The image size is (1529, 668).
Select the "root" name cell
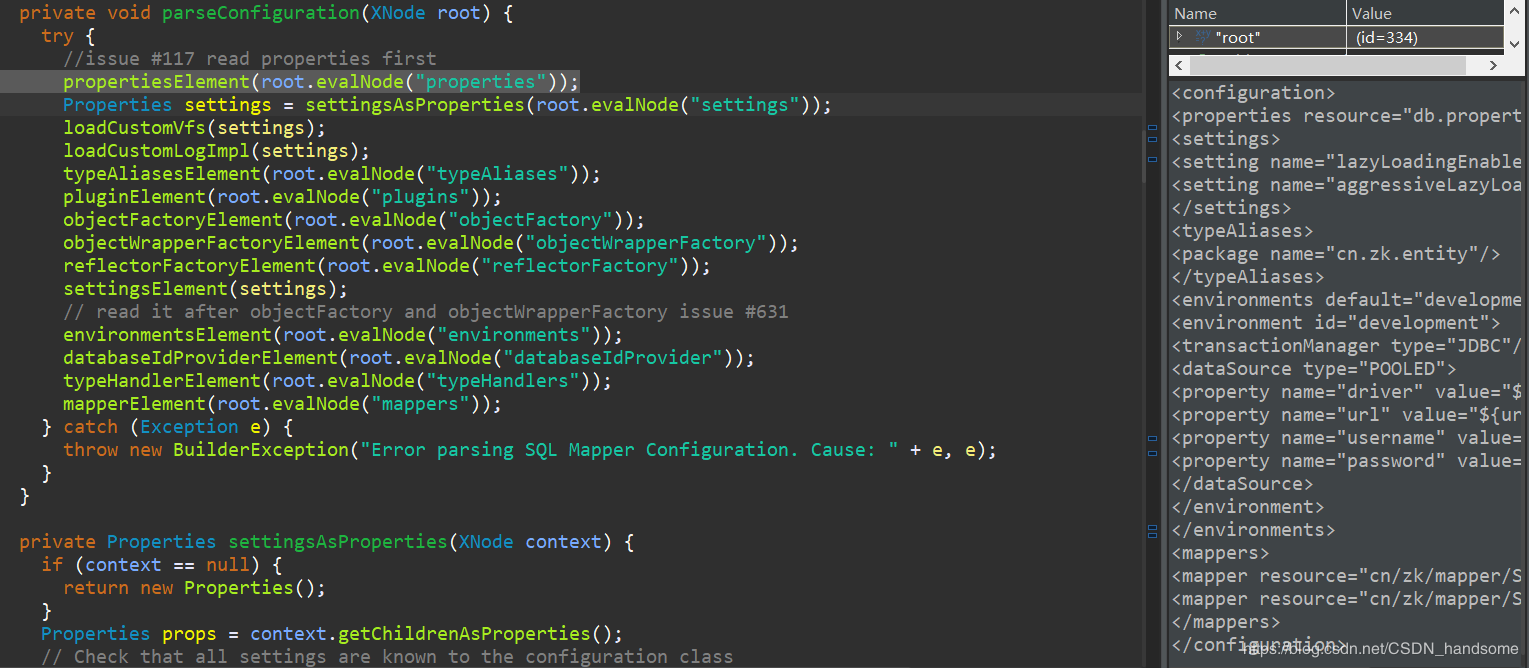(x=1260, y=37)
